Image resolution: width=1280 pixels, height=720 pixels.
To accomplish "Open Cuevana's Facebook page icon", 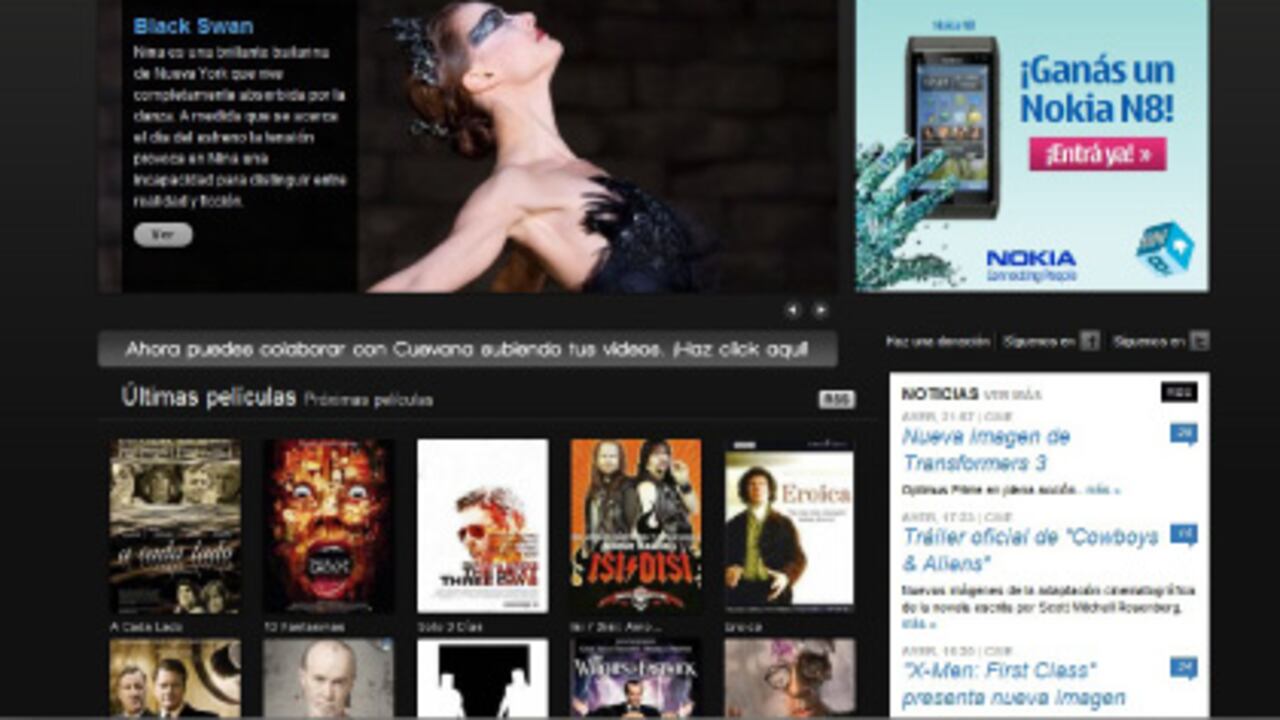I will tap(1089, 341).
